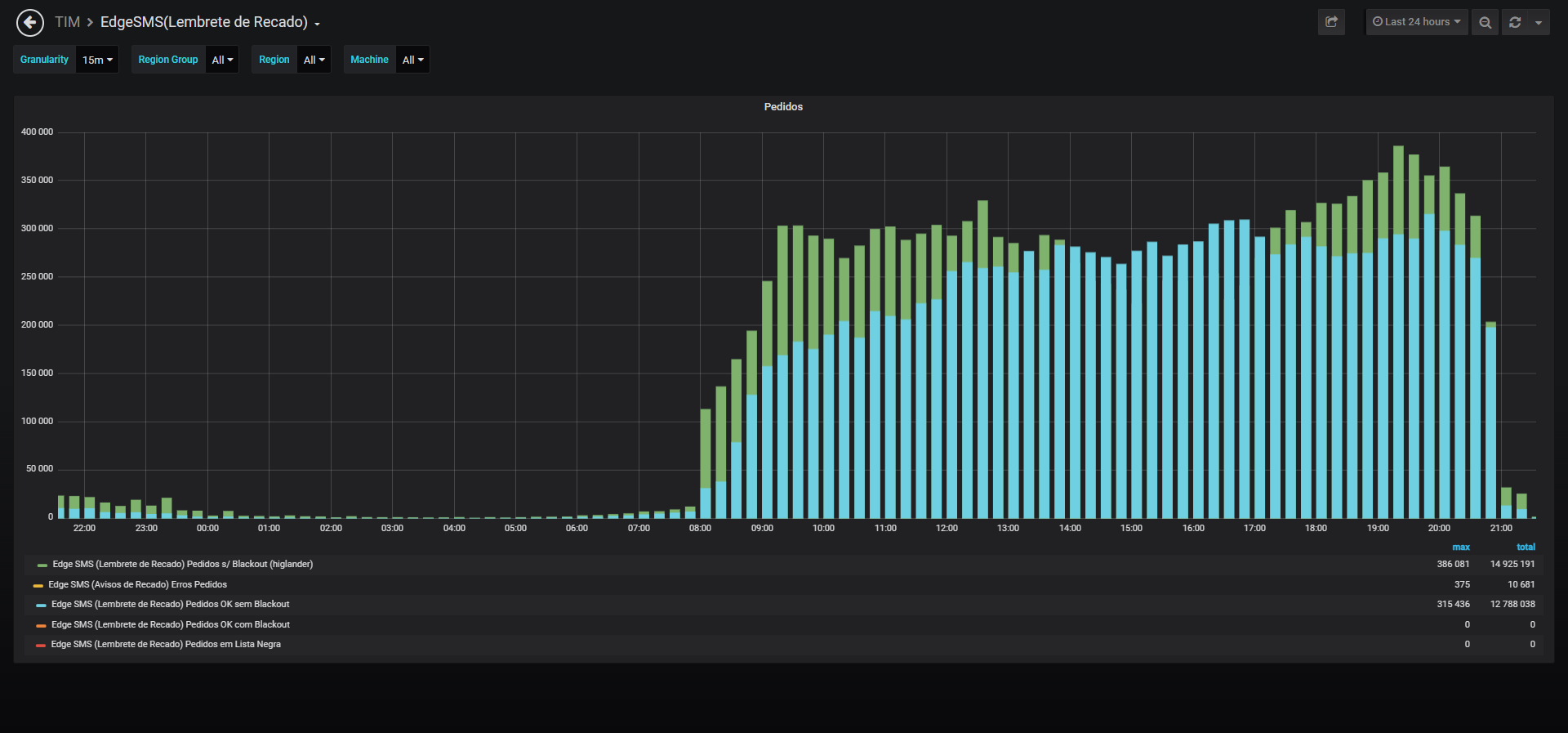Click the Machine variable label
The image size is (1568, 733).
369,60
